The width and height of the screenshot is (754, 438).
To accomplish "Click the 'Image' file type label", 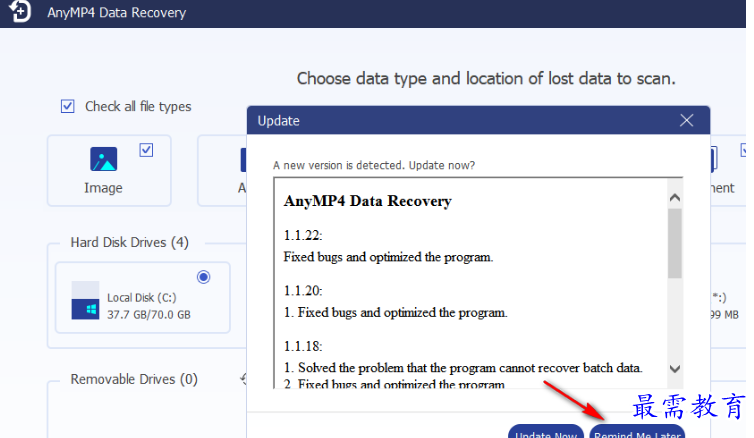I will click(x=103, y=188).
